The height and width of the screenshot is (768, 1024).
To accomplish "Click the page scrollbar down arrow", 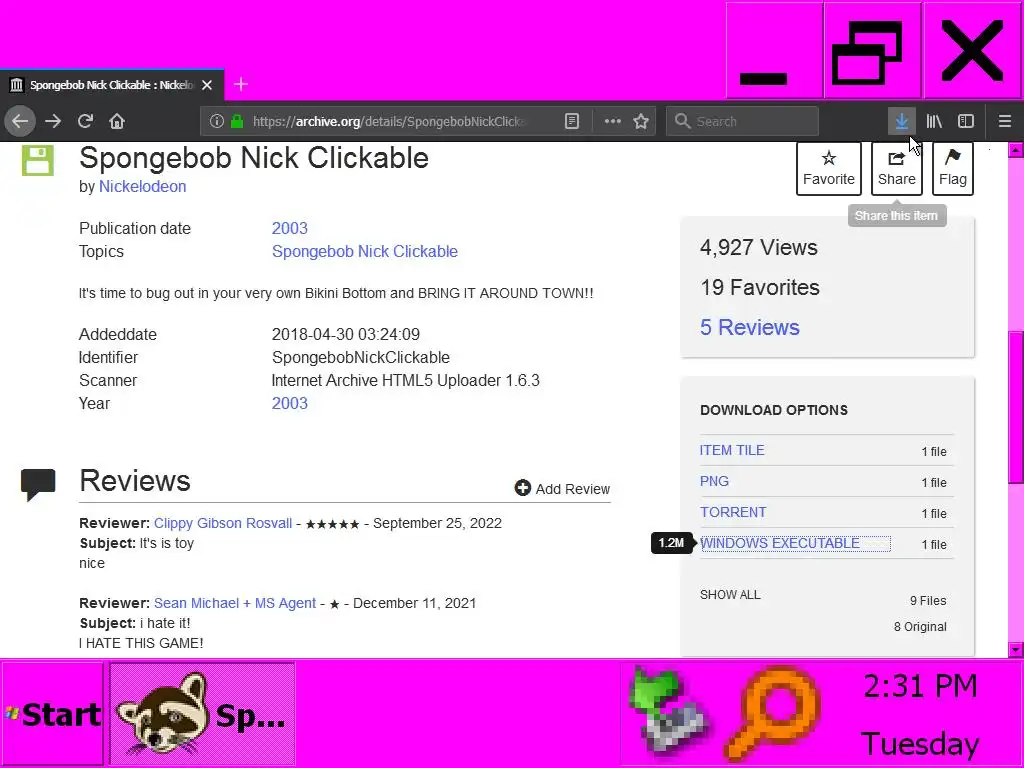I will point(1016,650).
